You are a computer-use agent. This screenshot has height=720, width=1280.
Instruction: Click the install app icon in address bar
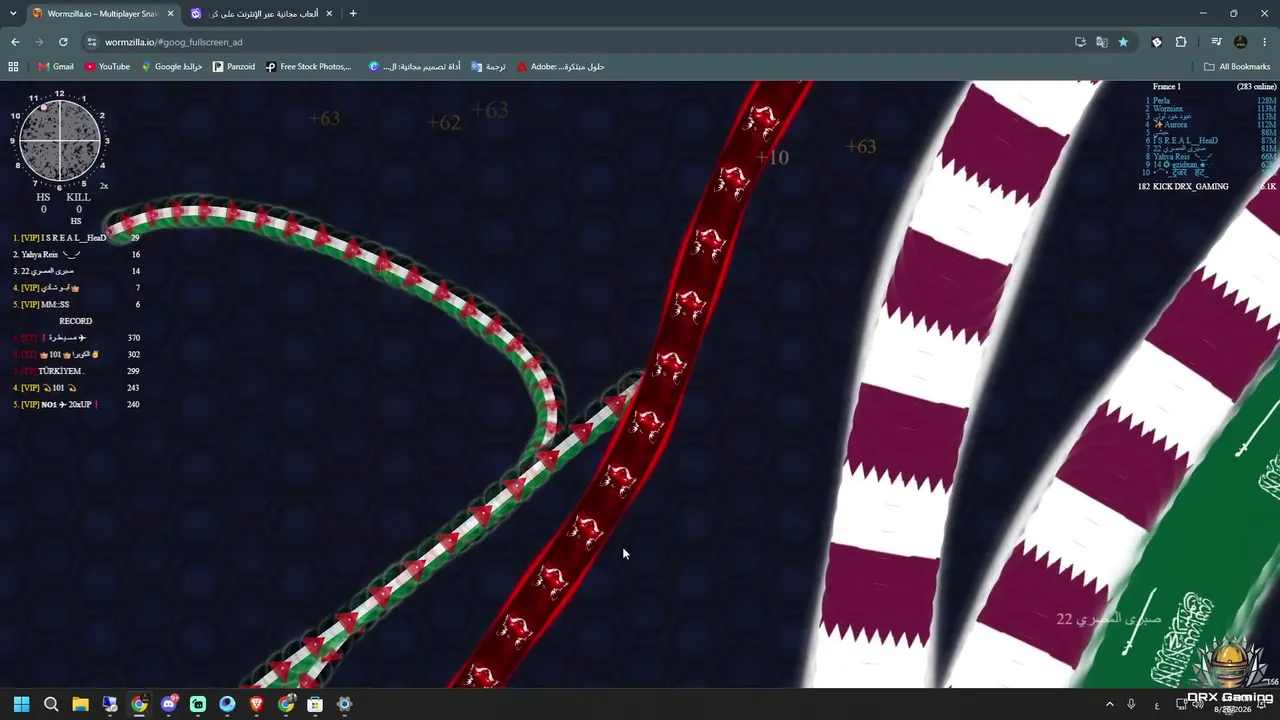[1080, 42]
